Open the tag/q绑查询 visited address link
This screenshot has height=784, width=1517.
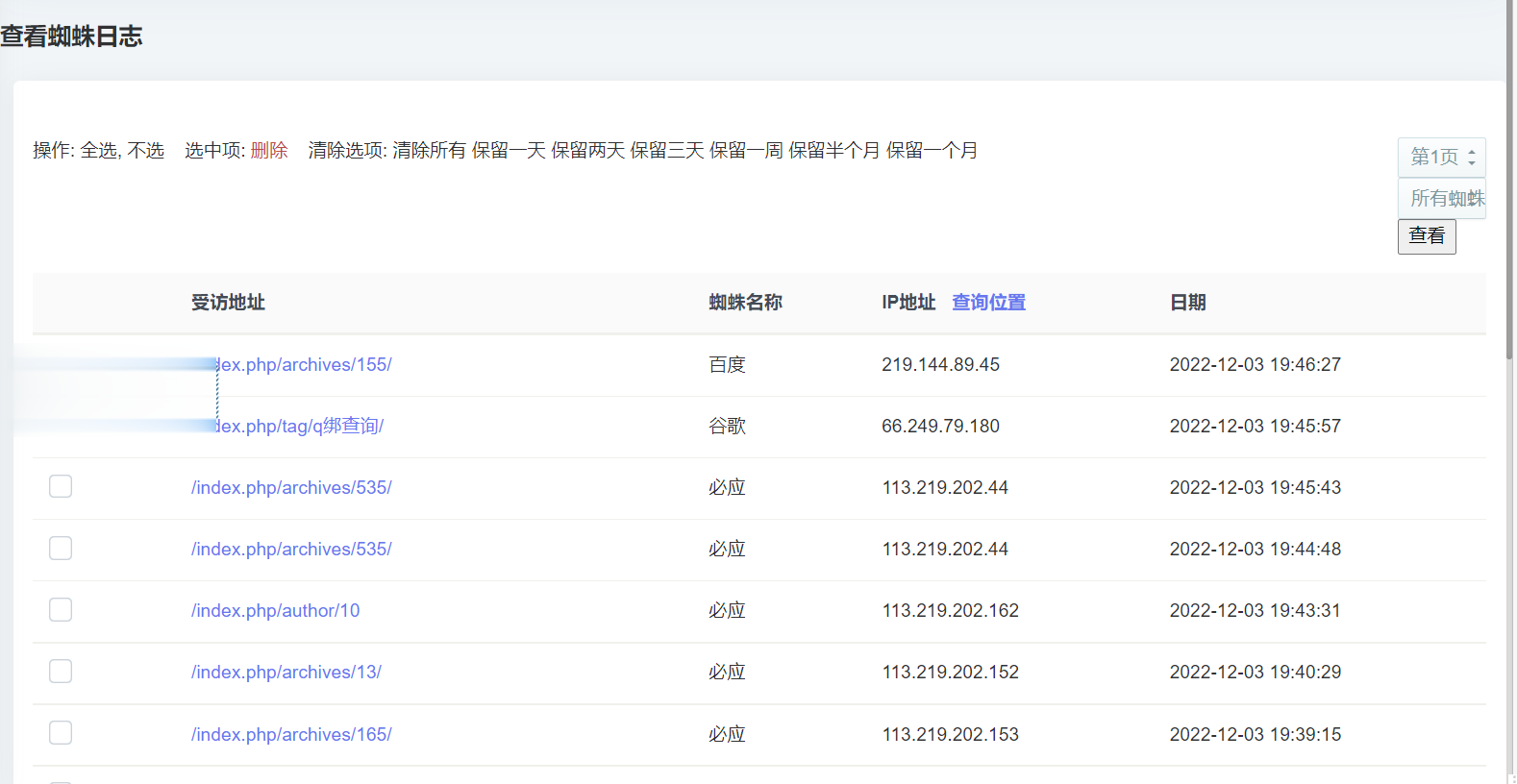click(x=301, y=427)
